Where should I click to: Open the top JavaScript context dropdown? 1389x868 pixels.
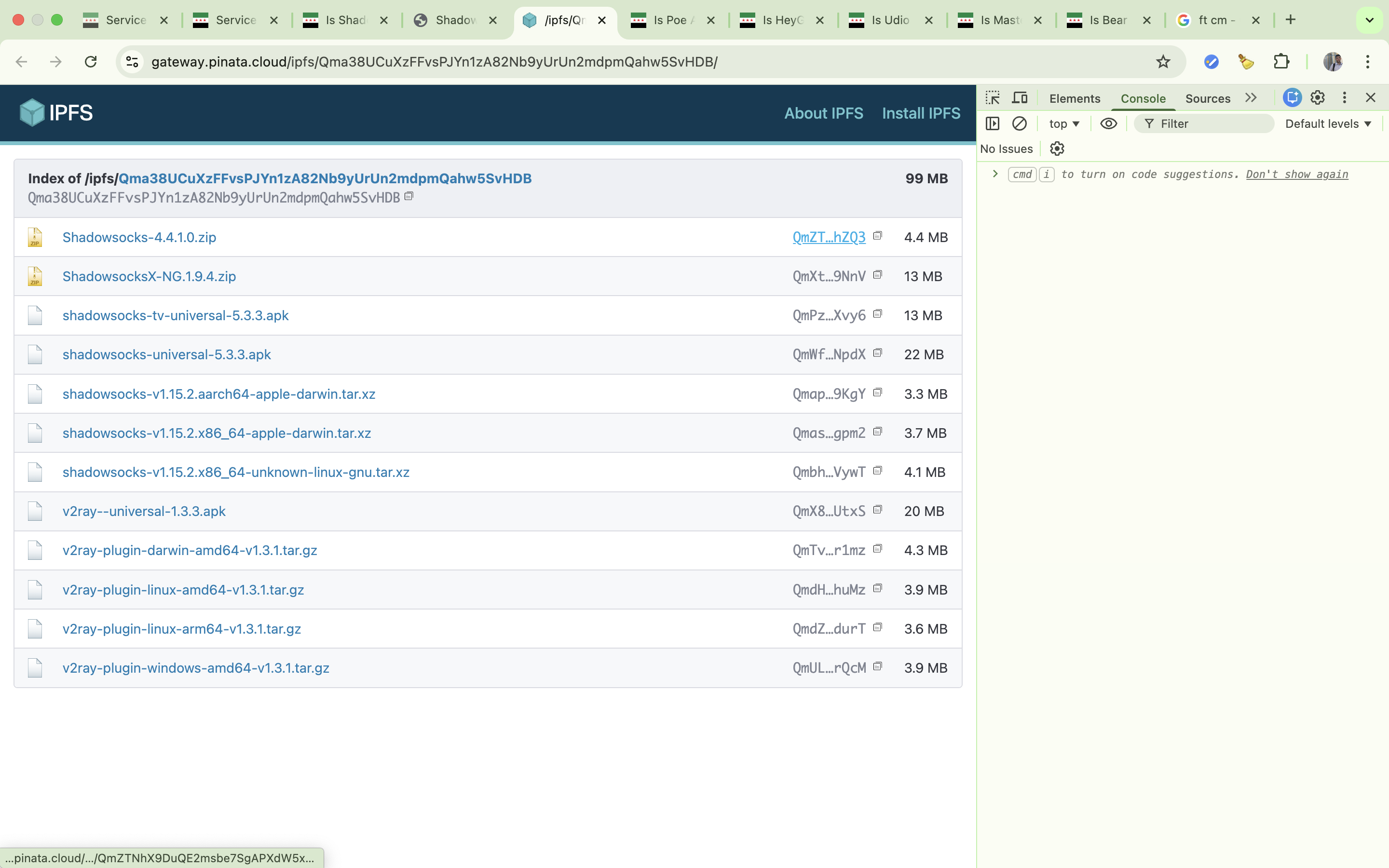[1063, 123]
